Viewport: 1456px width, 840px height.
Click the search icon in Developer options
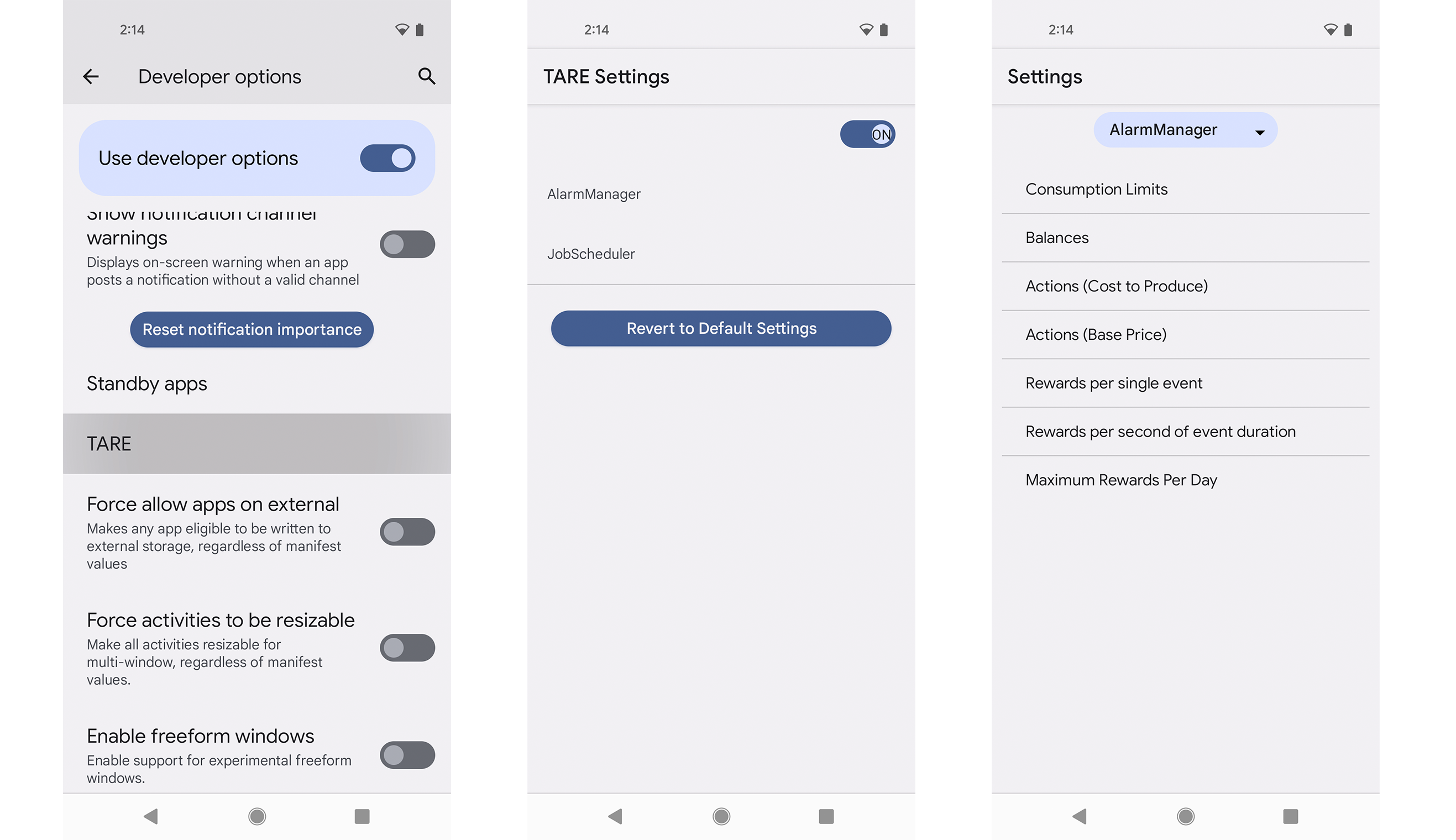[425, 75]
